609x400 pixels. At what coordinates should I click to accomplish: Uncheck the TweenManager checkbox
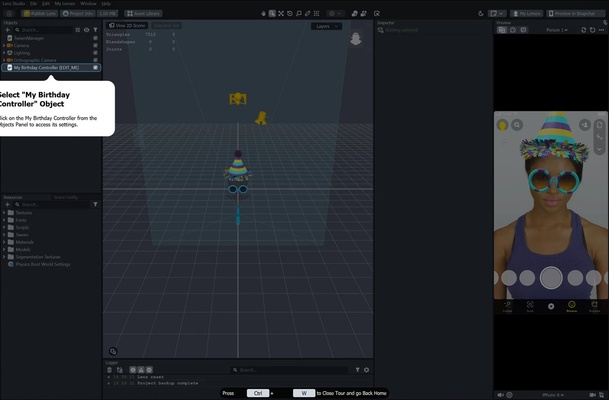pyautogui.click(x=95, y=38)
